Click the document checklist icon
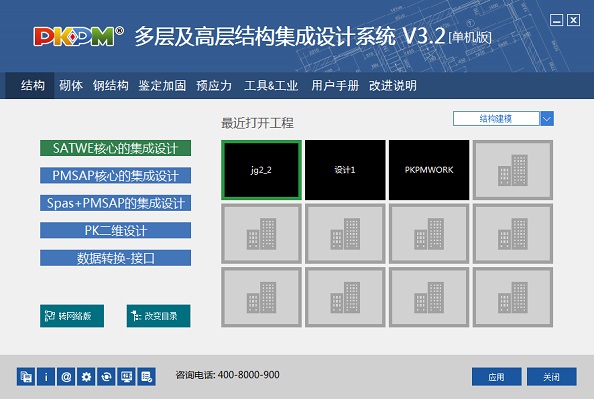This screenshot has width=594, height=399. [146, 377]
